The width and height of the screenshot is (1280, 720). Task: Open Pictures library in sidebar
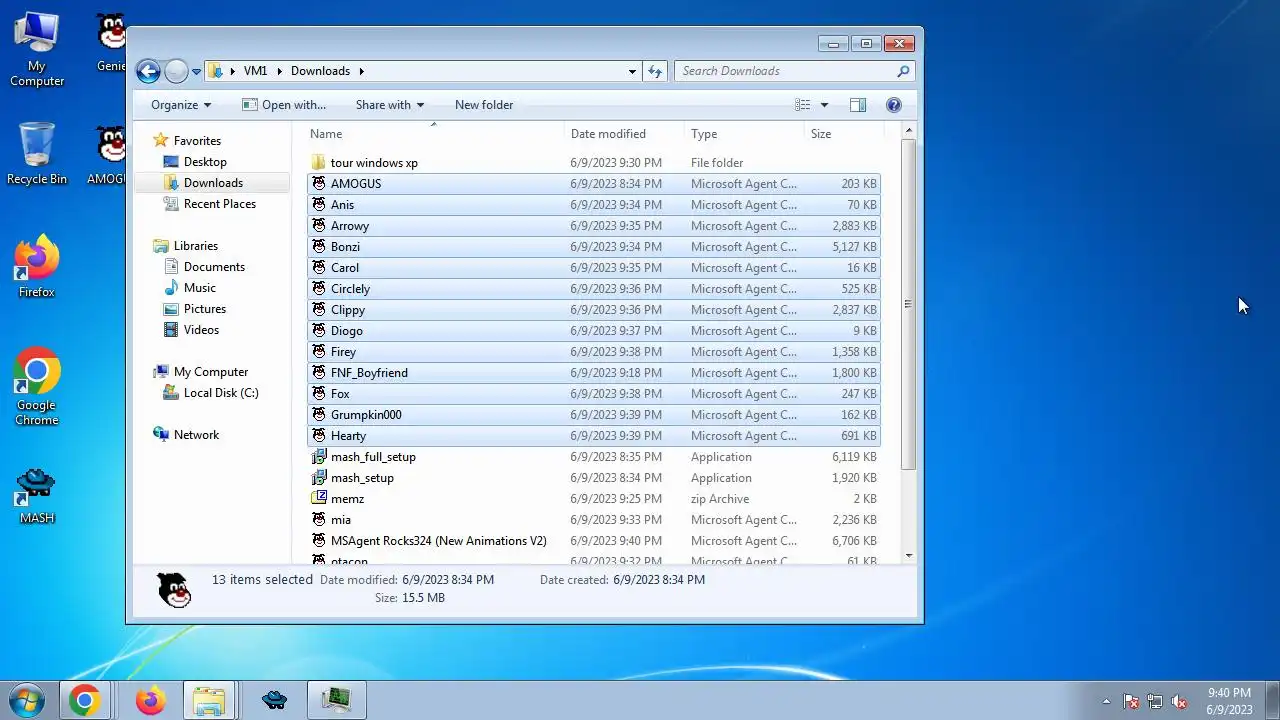tap(205, 309)
